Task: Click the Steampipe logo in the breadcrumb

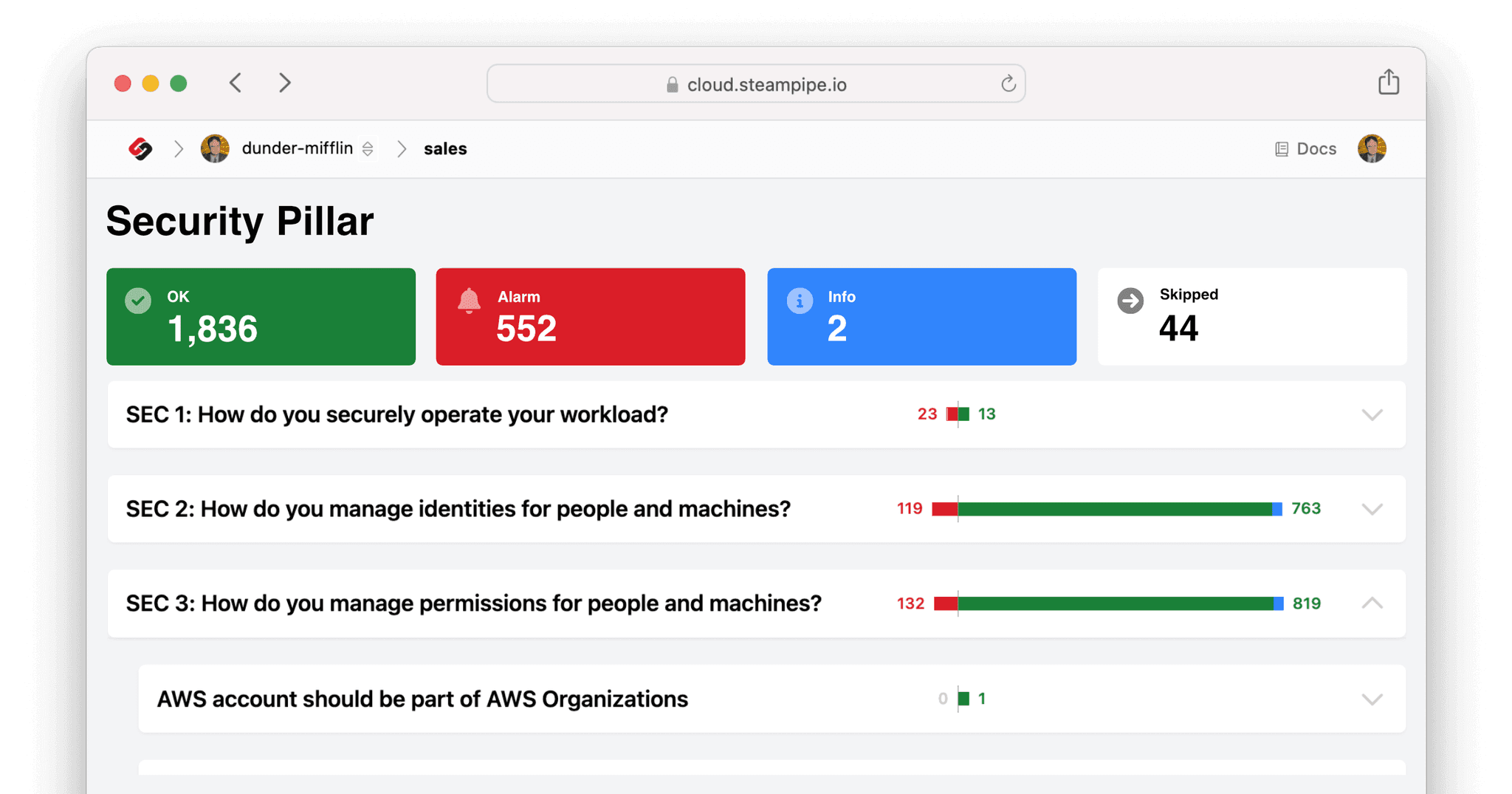Action: coord(141,148)
